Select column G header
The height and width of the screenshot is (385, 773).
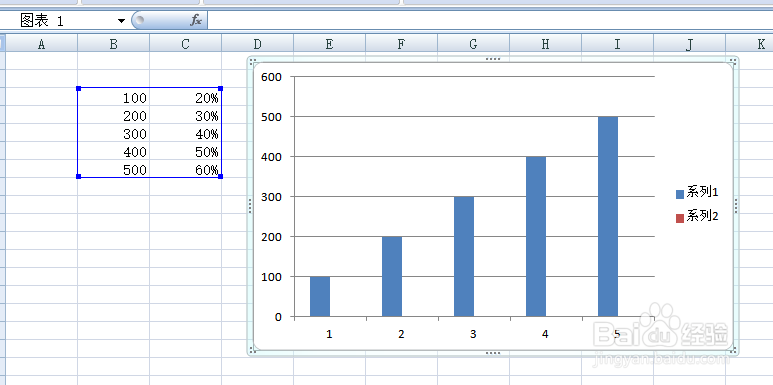pos(473,44)
